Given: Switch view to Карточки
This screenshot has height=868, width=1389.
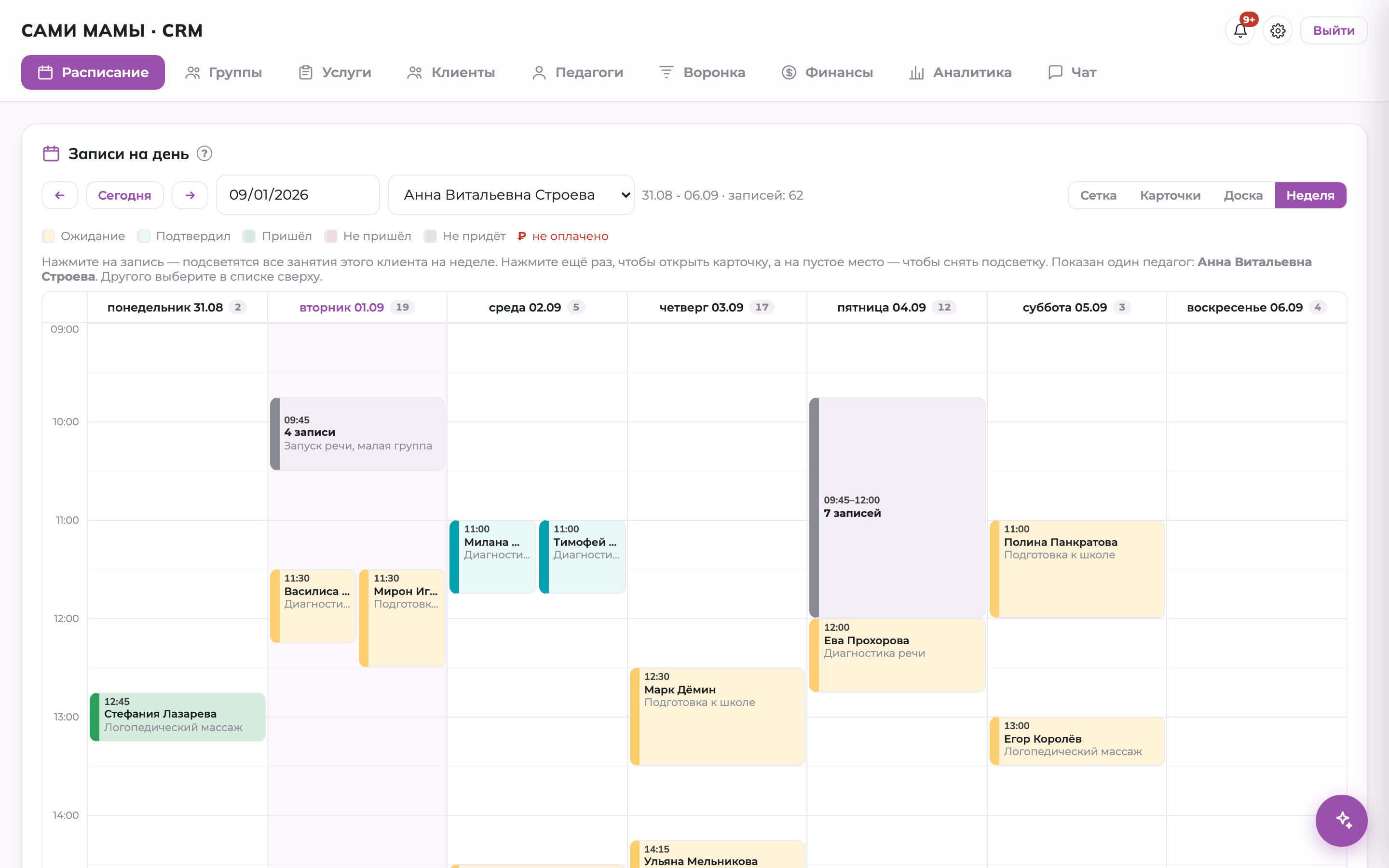Looking at the screenshot, I should (x=1170, y=195).
